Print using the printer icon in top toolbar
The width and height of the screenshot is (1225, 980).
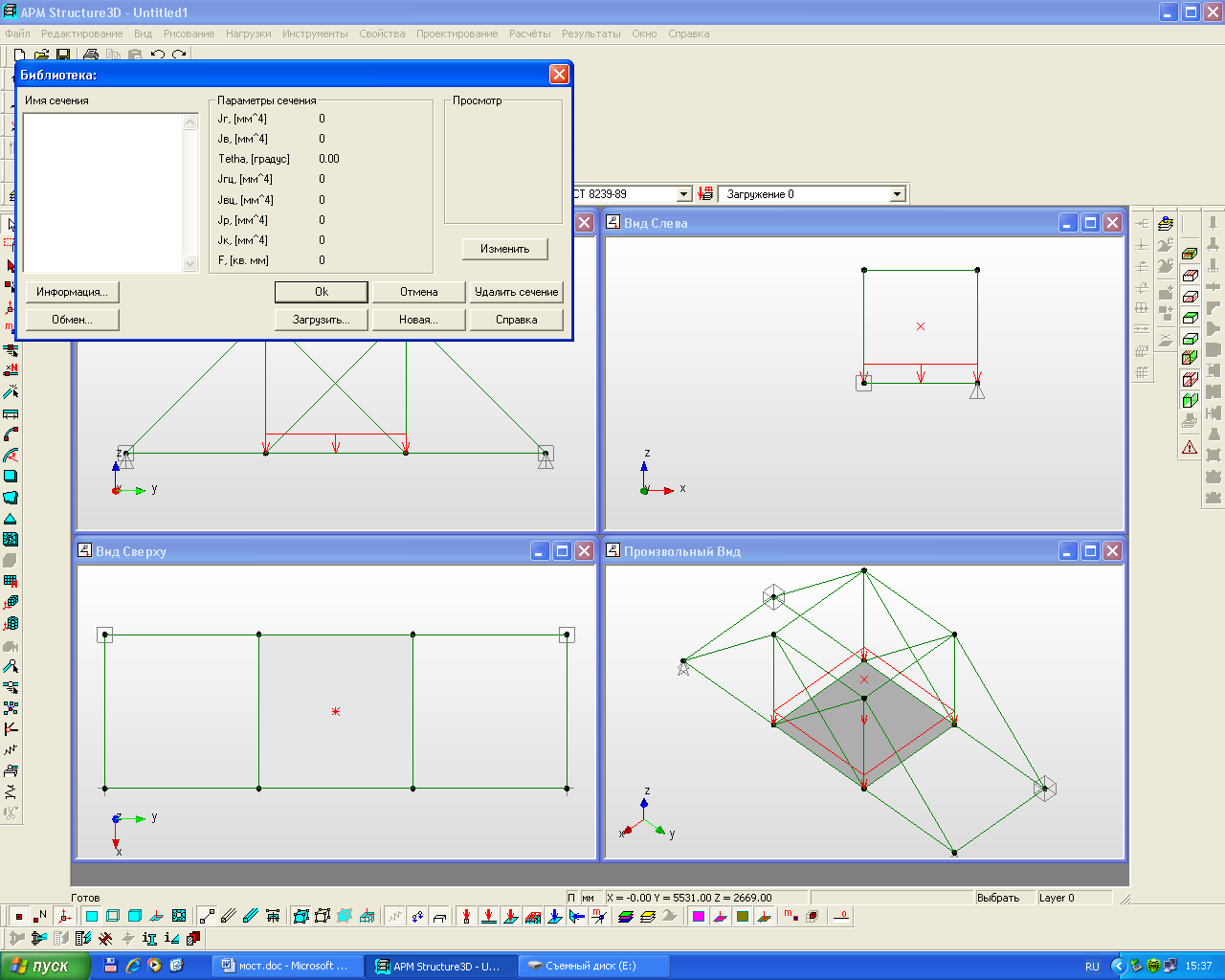pyautogui.click(x=91, y=56)
